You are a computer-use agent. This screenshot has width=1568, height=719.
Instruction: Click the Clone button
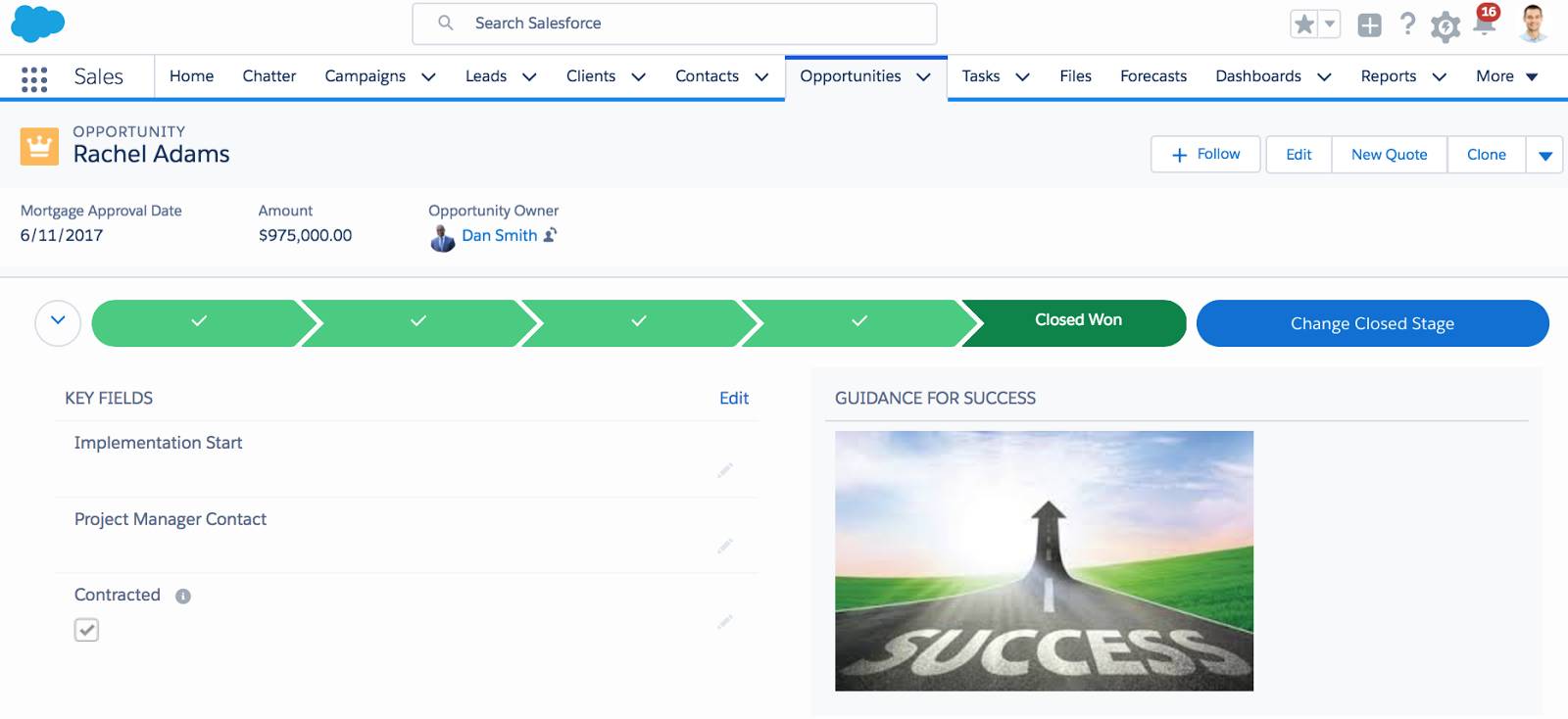click(1486, 155)
